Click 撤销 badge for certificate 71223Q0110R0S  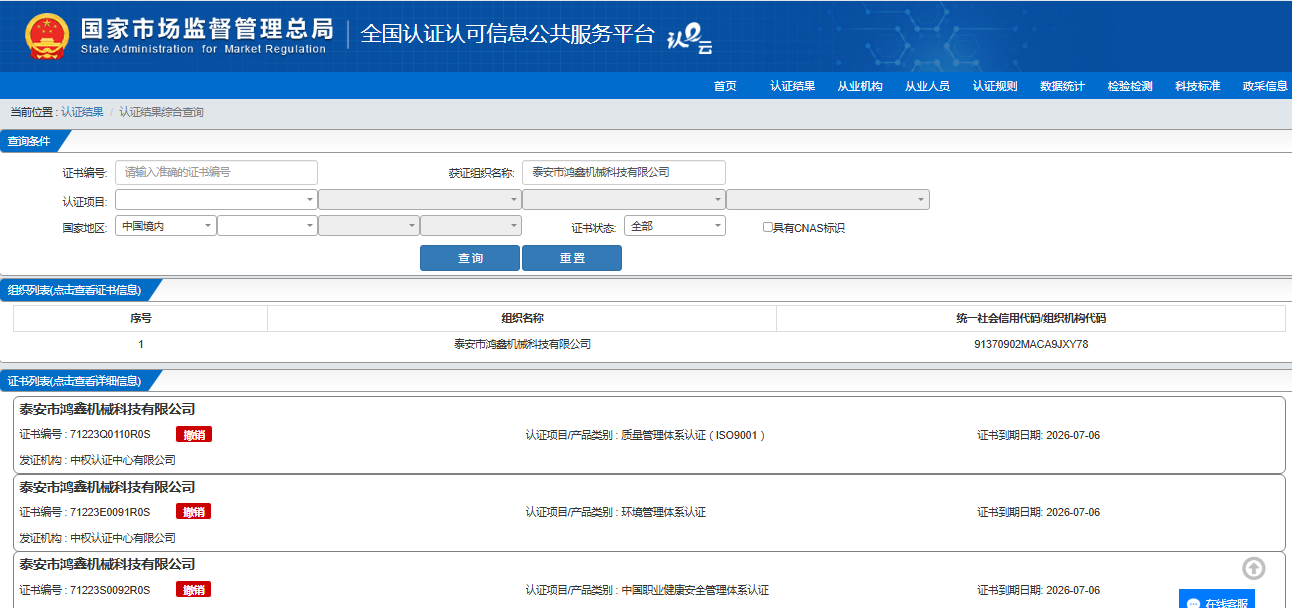(x=194, y=435)
